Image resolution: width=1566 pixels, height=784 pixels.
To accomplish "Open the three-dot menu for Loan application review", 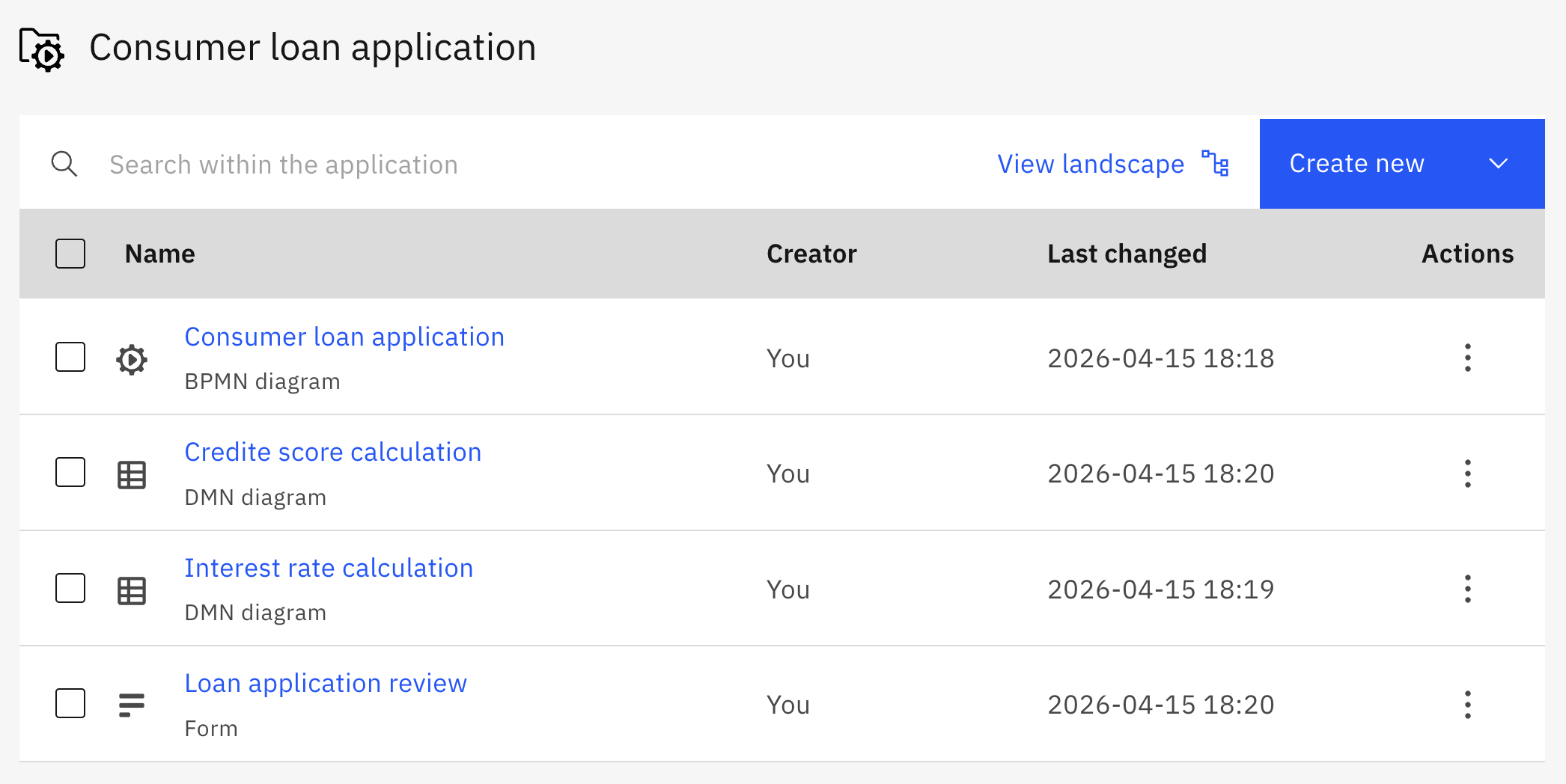I will coord(1467,705).
